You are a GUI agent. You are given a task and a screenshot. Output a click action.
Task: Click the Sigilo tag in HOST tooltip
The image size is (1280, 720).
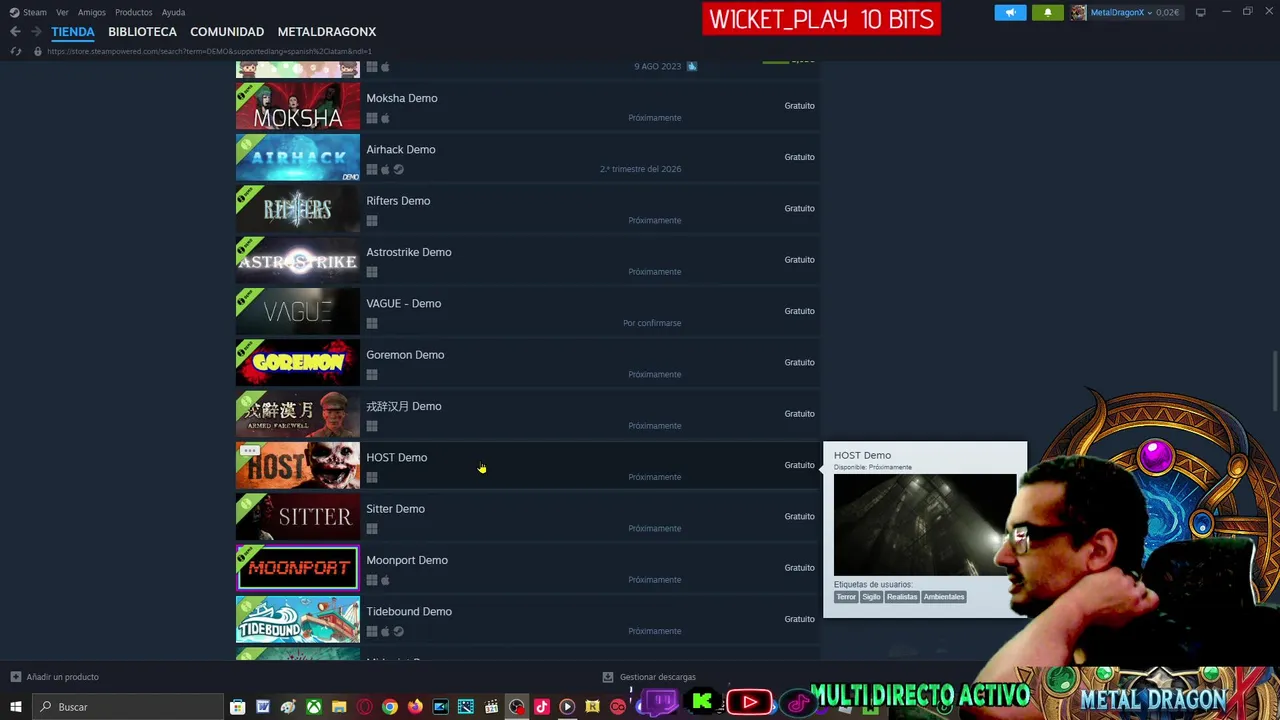tap(871, 597)
